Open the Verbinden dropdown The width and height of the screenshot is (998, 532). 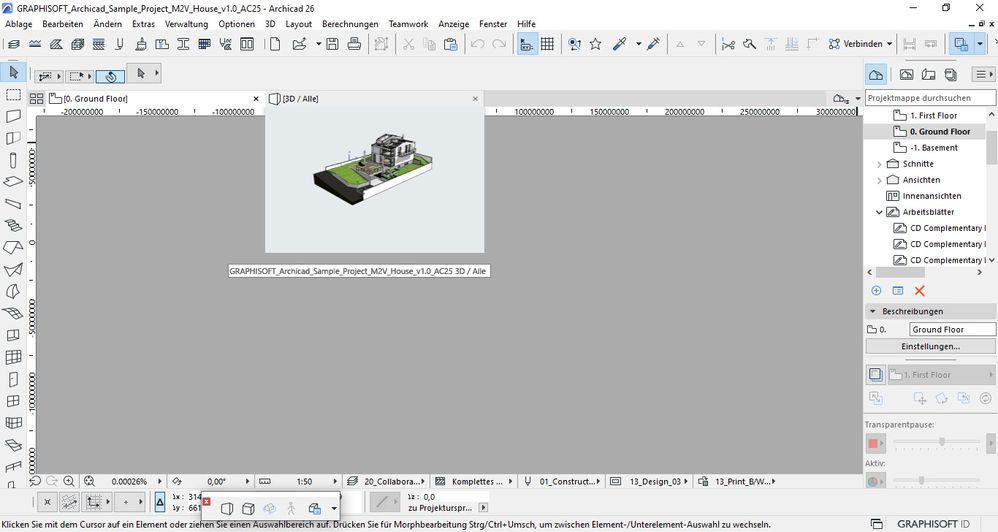[x=889, y=44]
